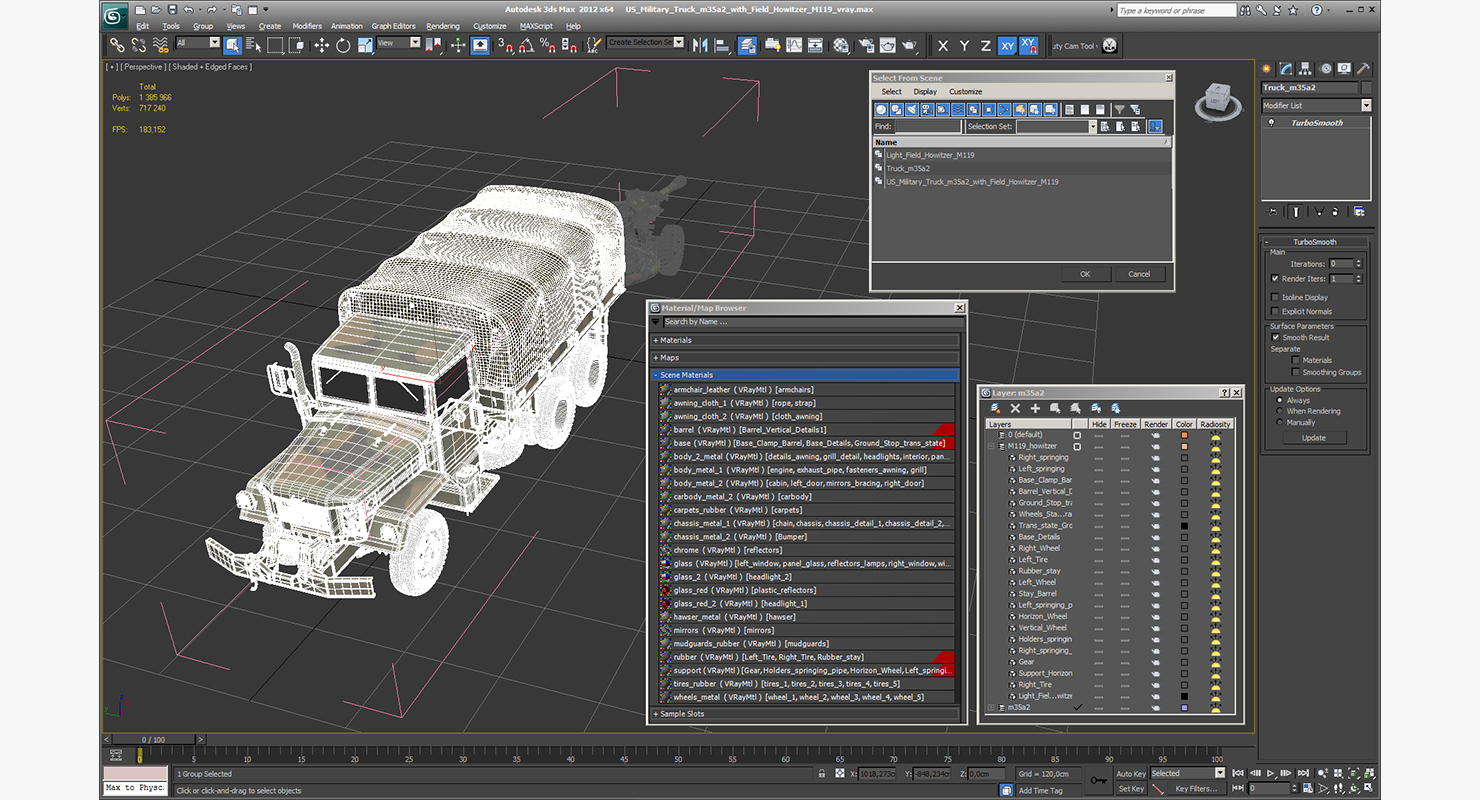1480x800 pixels.
Task: Open Display menu in Select From Scene
Action: pos(925,91)
